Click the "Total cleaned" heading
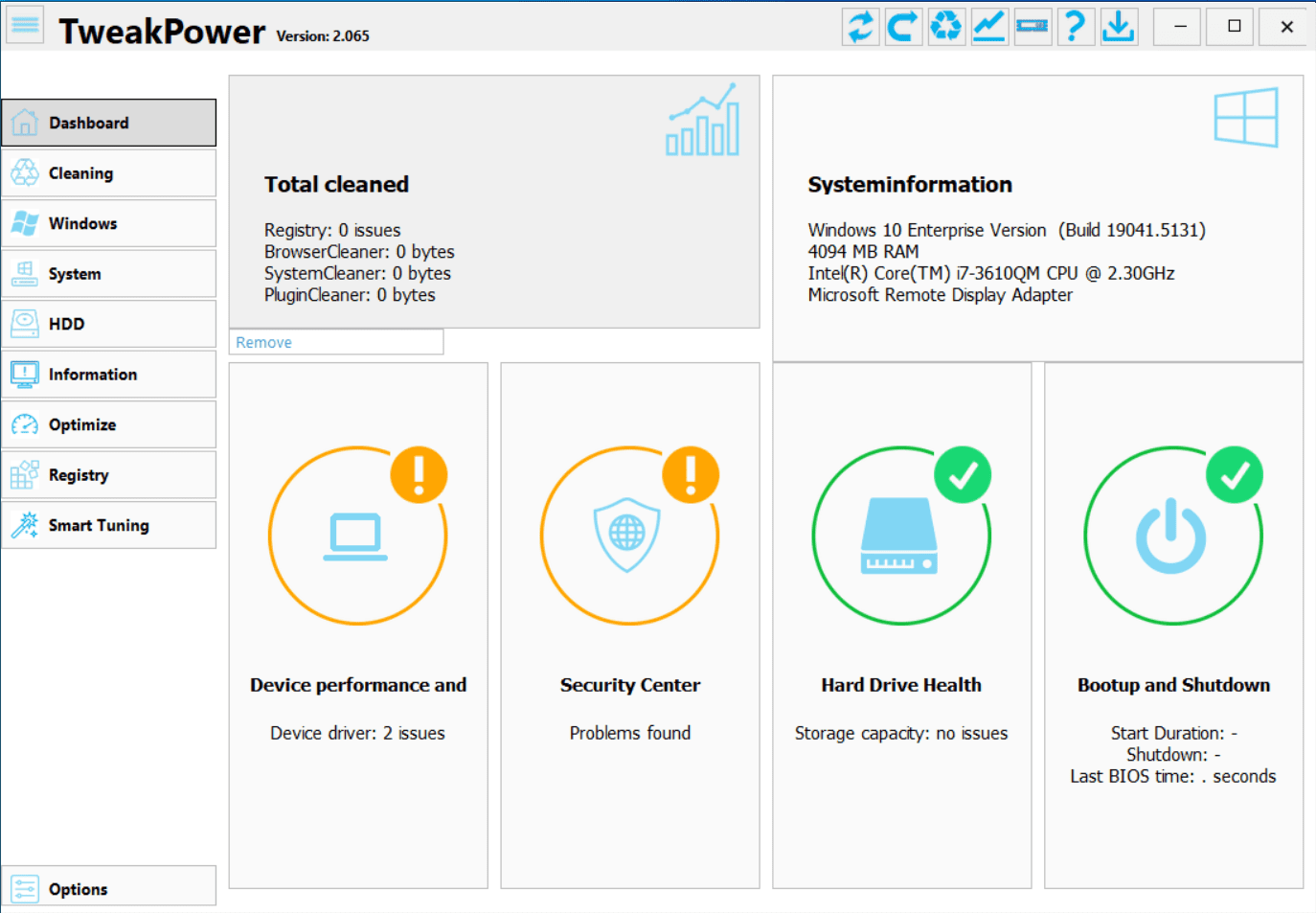The height and width of the screenshot is (913, 1316). pos(336,184)
